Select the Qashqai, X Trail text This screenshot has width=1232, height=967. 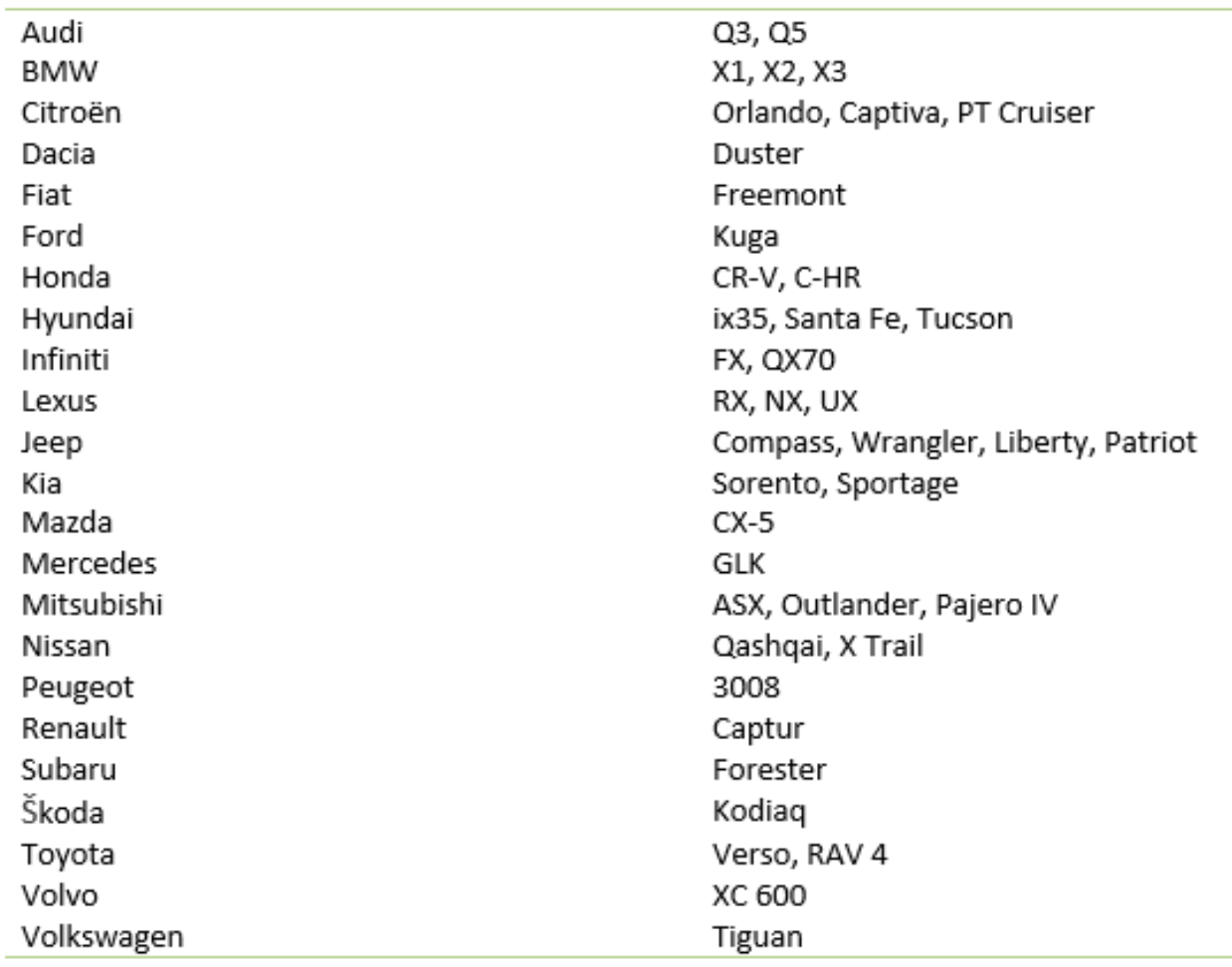click(818, 647)
